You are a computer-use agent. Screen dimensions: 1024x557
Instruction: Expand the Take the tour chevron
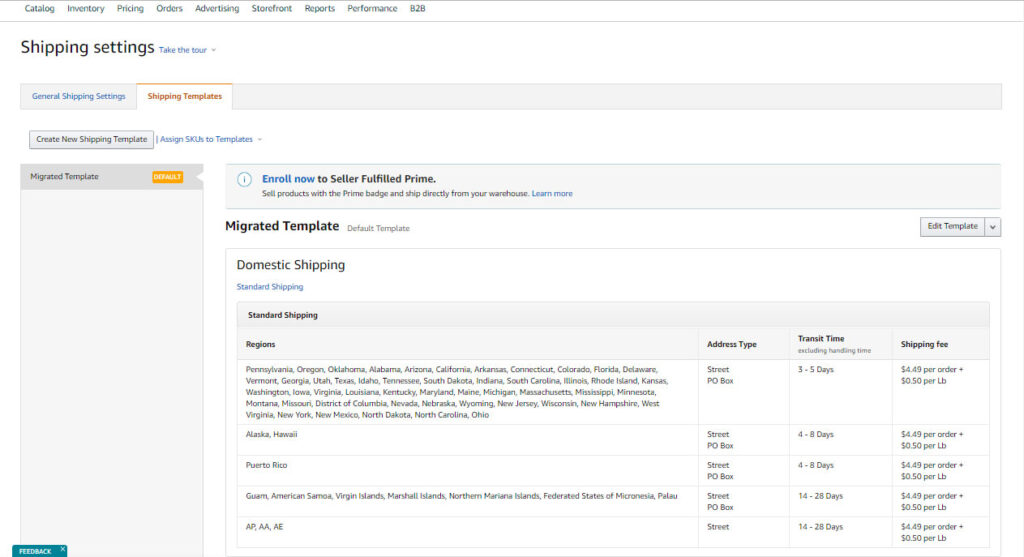tap(214, 50)
